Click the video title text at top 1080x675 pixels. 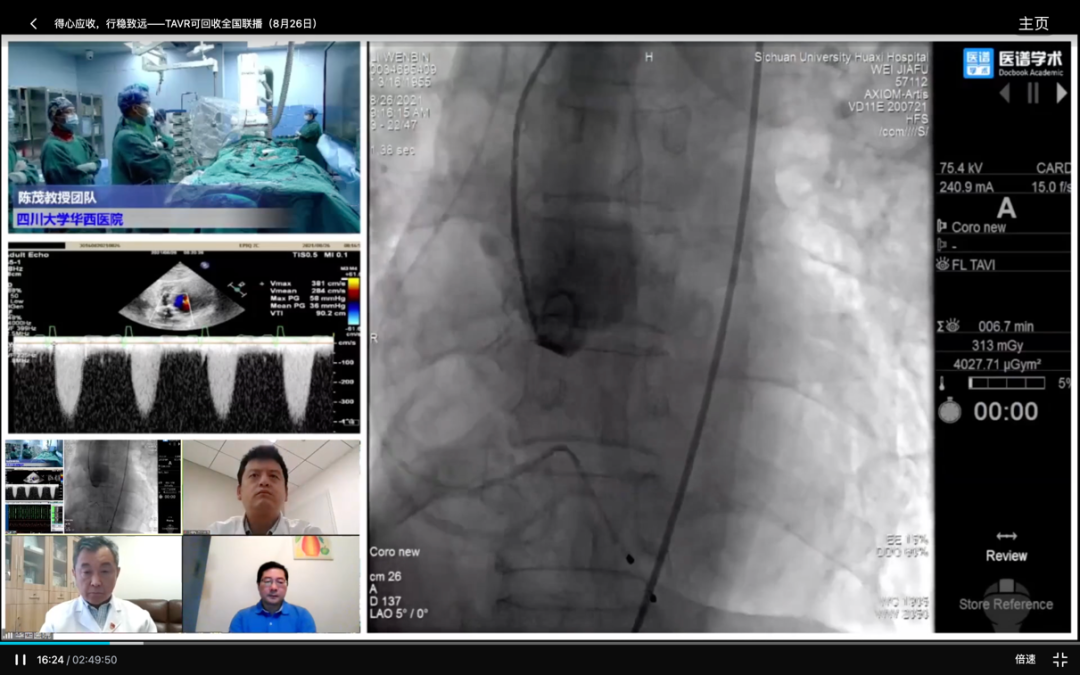pos(185,23)
